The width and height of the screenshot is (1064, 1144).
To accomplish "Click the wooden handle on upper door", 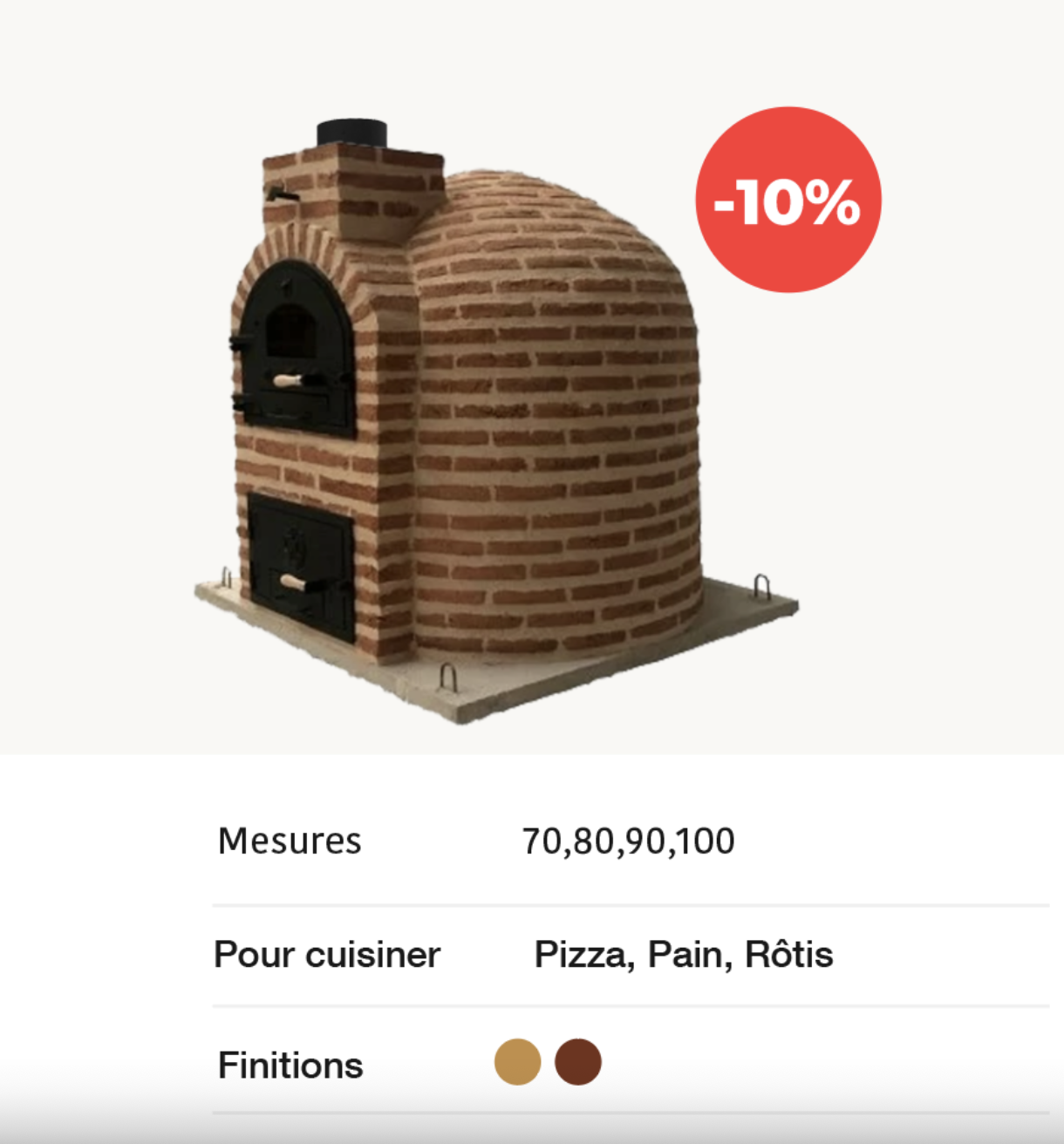I will (288, 380).
